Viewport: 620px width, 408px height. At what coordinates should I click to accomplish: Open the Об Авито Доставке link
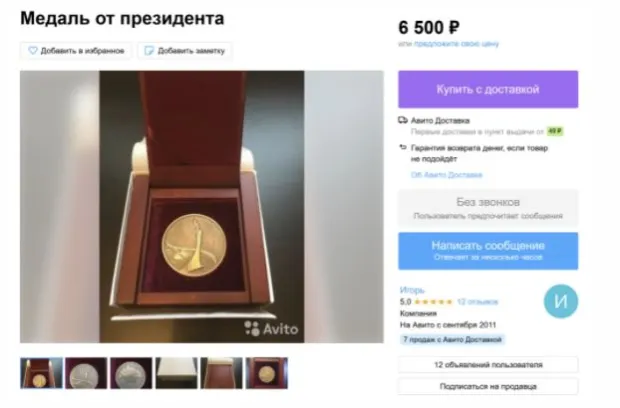(x=446, y=175)
